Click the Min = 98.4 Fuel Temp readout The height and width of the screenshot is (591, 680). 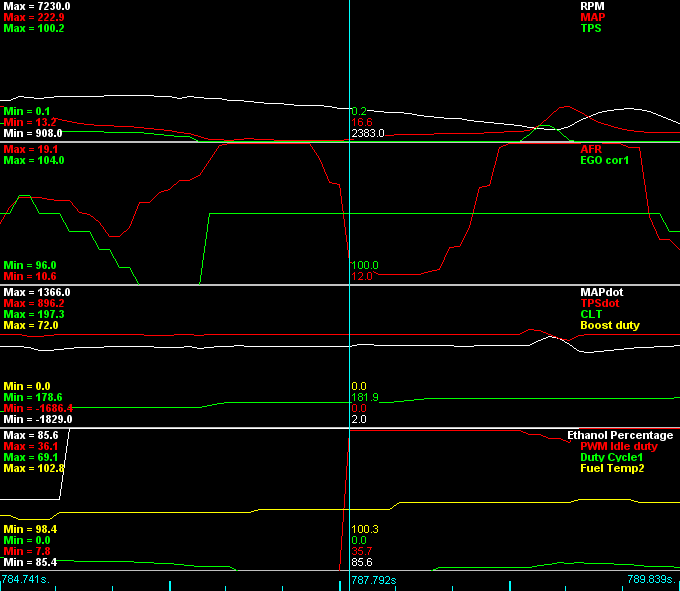pos(30,529)
